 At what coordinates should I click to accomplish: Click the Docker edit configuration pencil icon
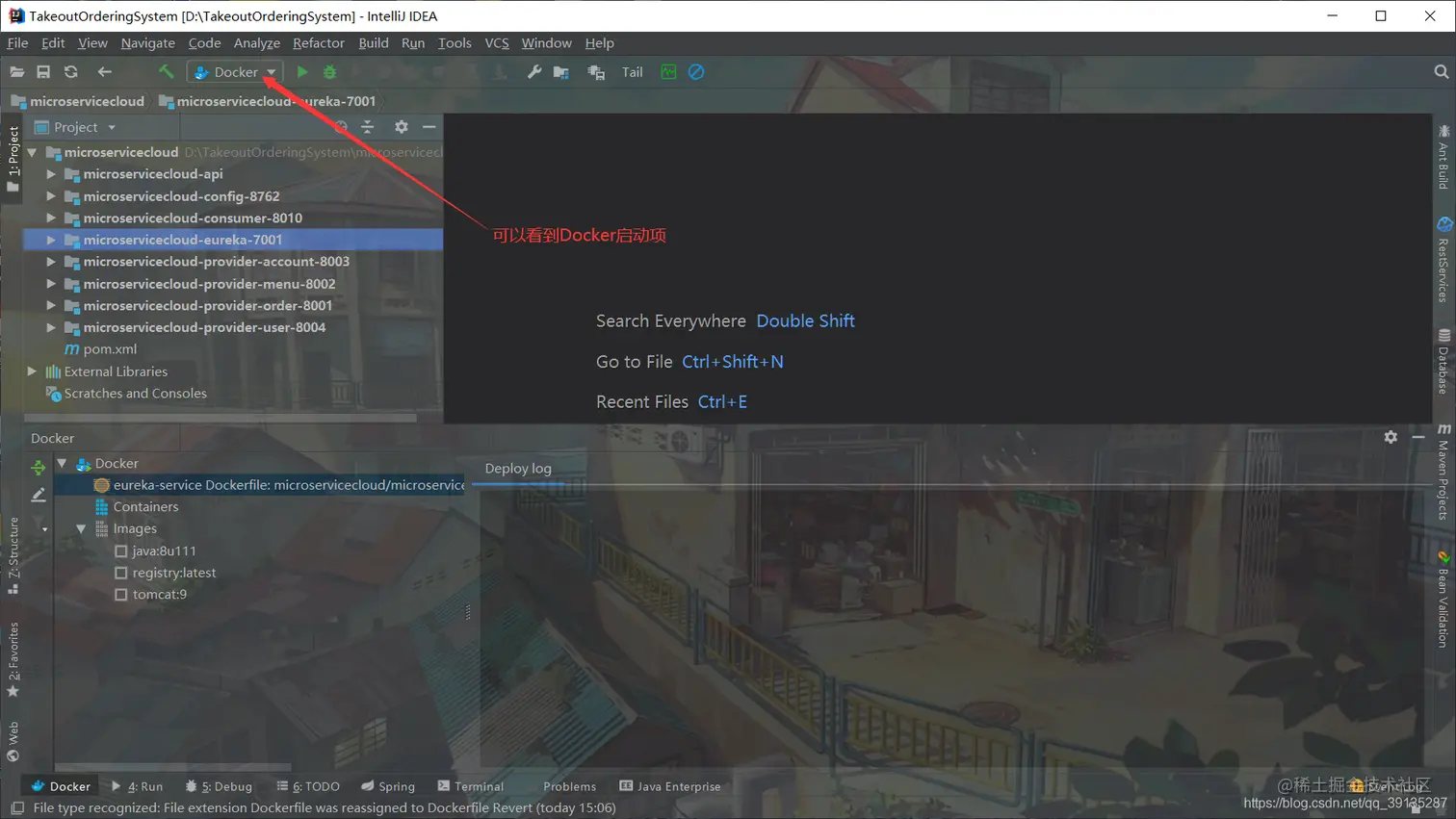click(x=38, y=495)
